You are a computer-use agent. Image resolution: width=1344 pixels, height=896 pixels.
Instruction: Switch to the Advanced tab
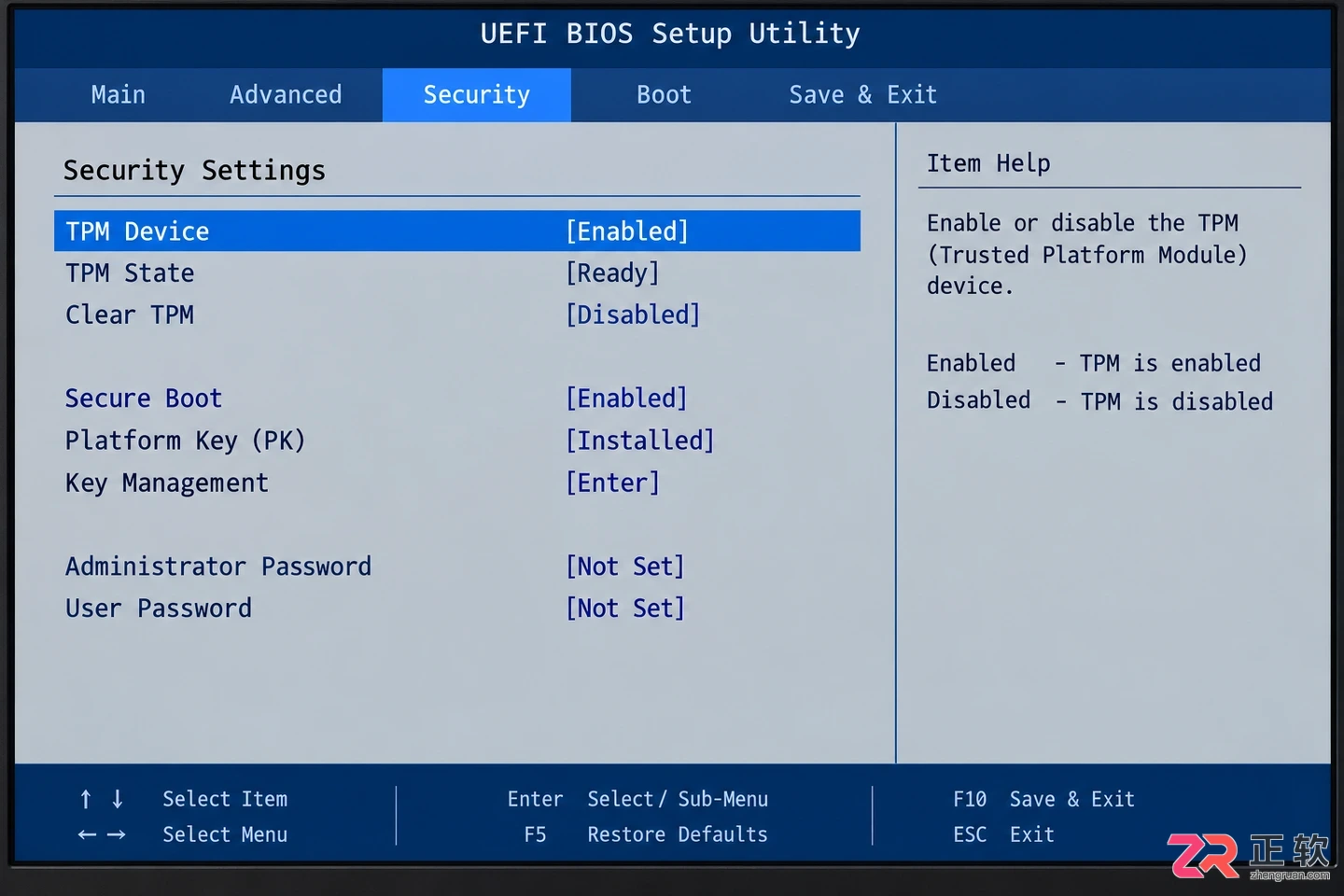(x=286, y=95)
